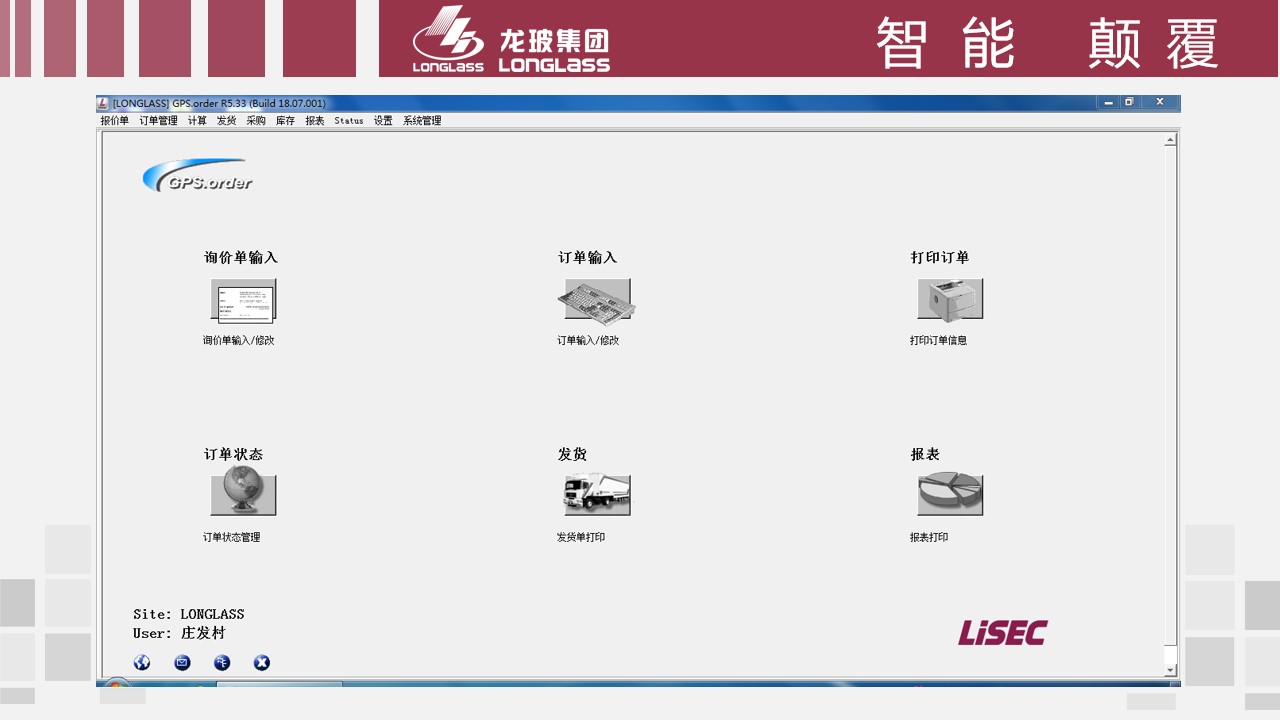Screen dimensions: 1280x720
Task: Open the 报价单 menu
Action: click(x=114, y=121)
